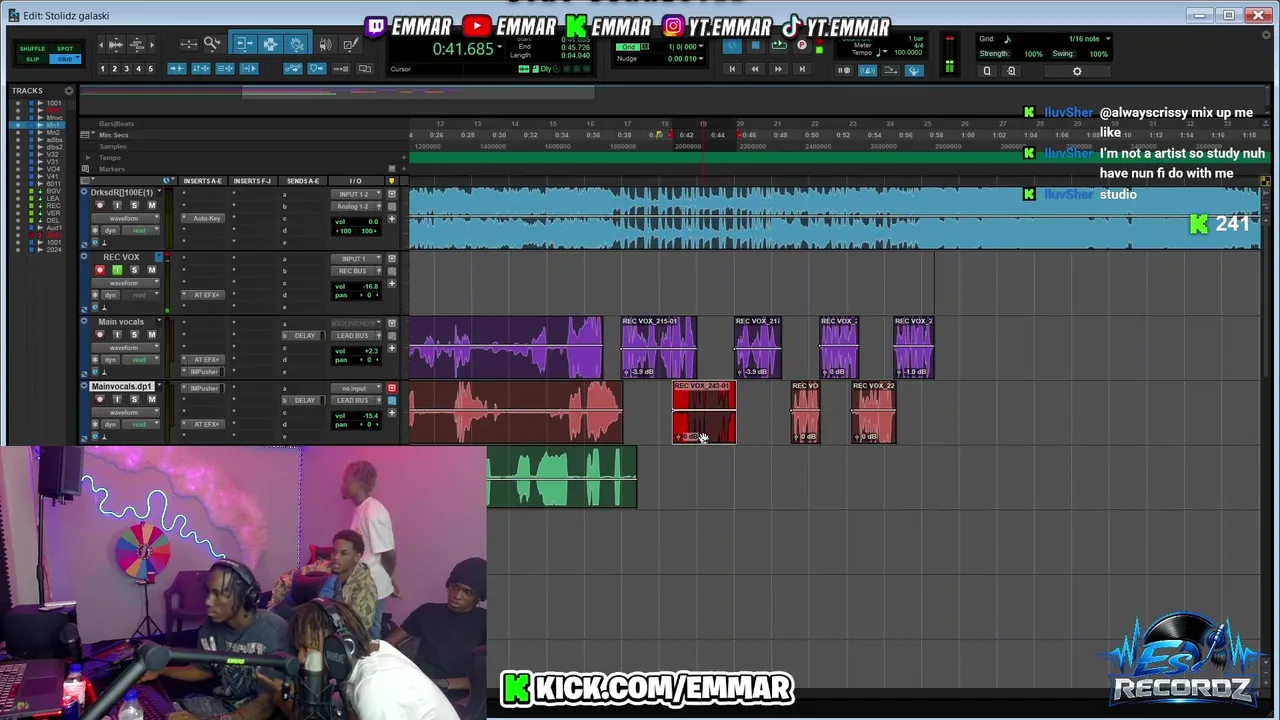Select the Grabber hand tool
Screen dimensions: 1280x720
297,44
